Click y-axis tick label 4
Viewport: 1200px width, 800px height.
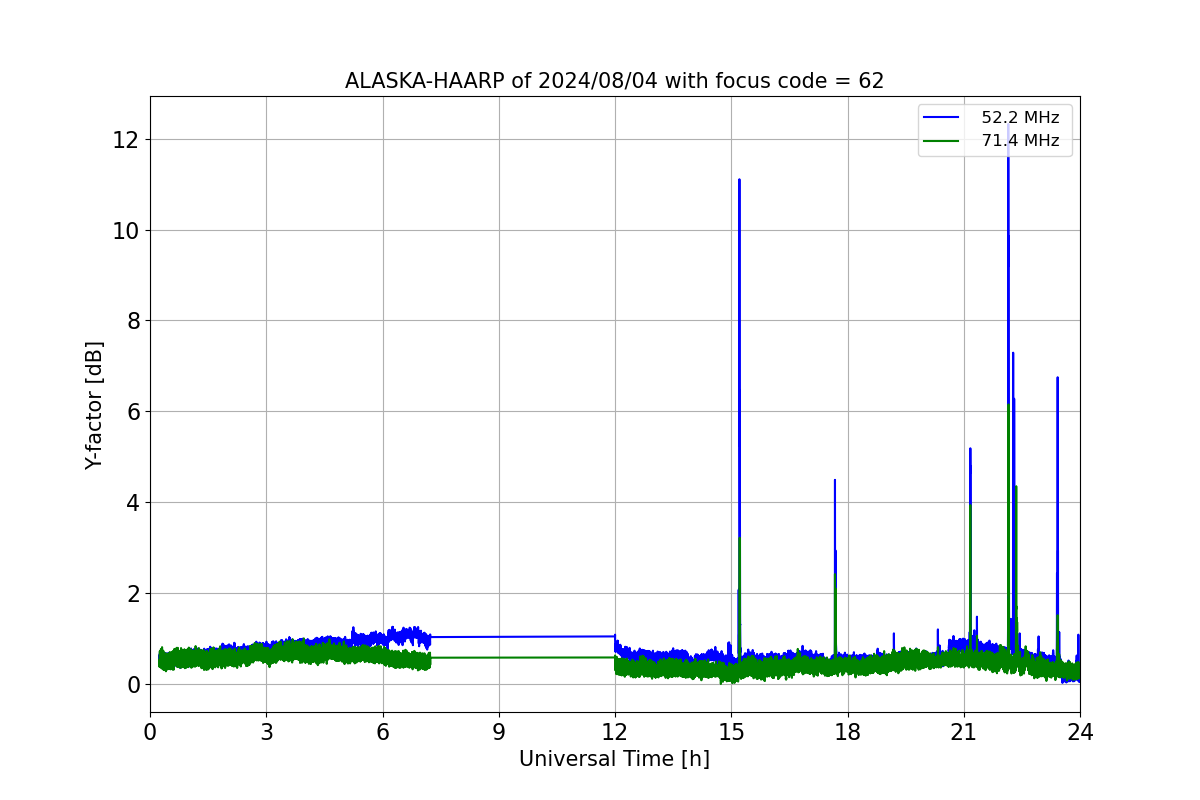131,503
